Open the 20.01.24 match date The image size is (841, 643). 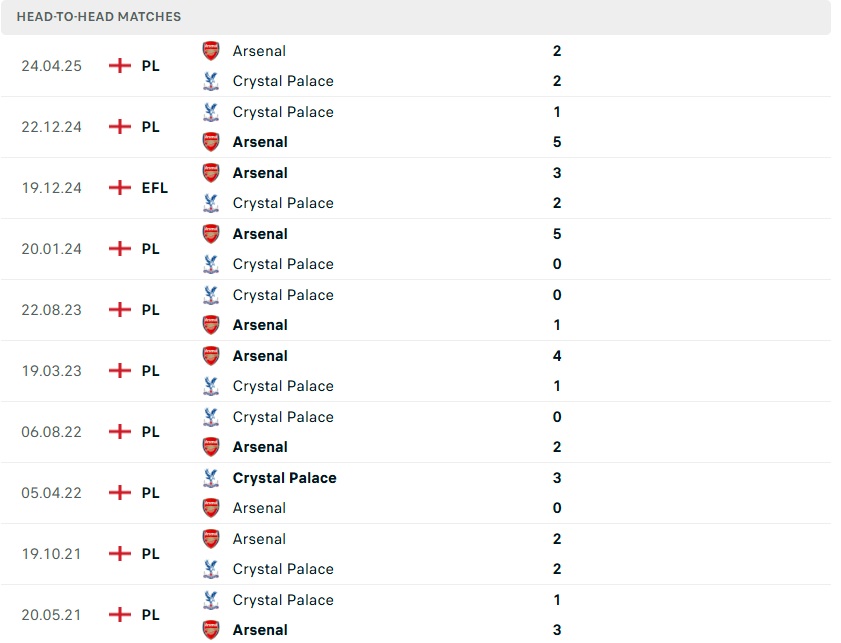pyautogui.click(x=51, y=249)
